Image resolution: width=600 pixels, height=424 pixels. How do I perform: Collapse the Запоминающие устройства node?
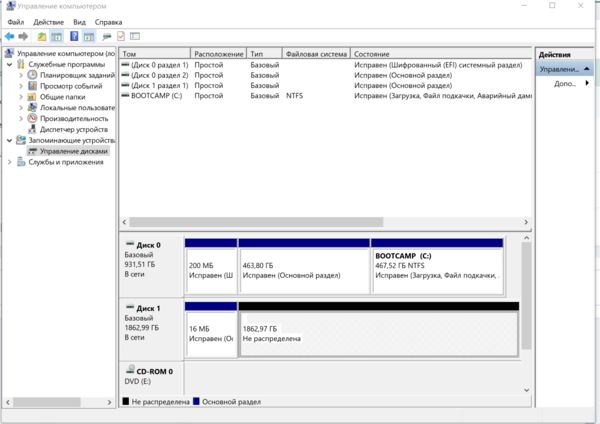click(x=9, y=140)
